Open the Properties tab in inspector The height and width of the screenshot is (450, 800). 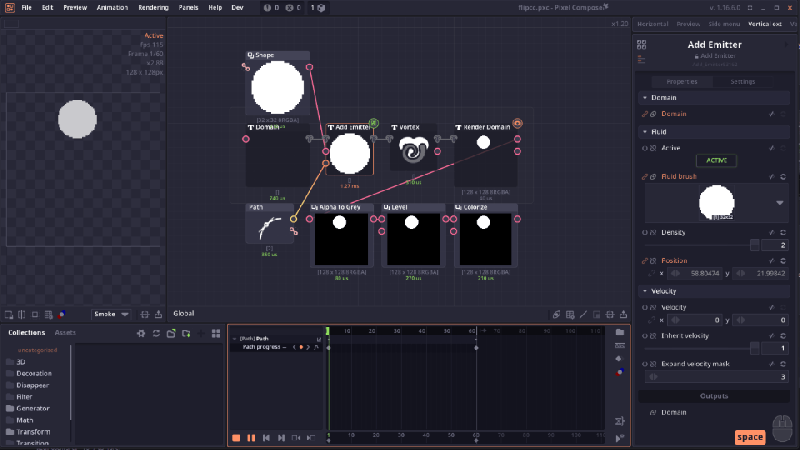tap(682, 82)
